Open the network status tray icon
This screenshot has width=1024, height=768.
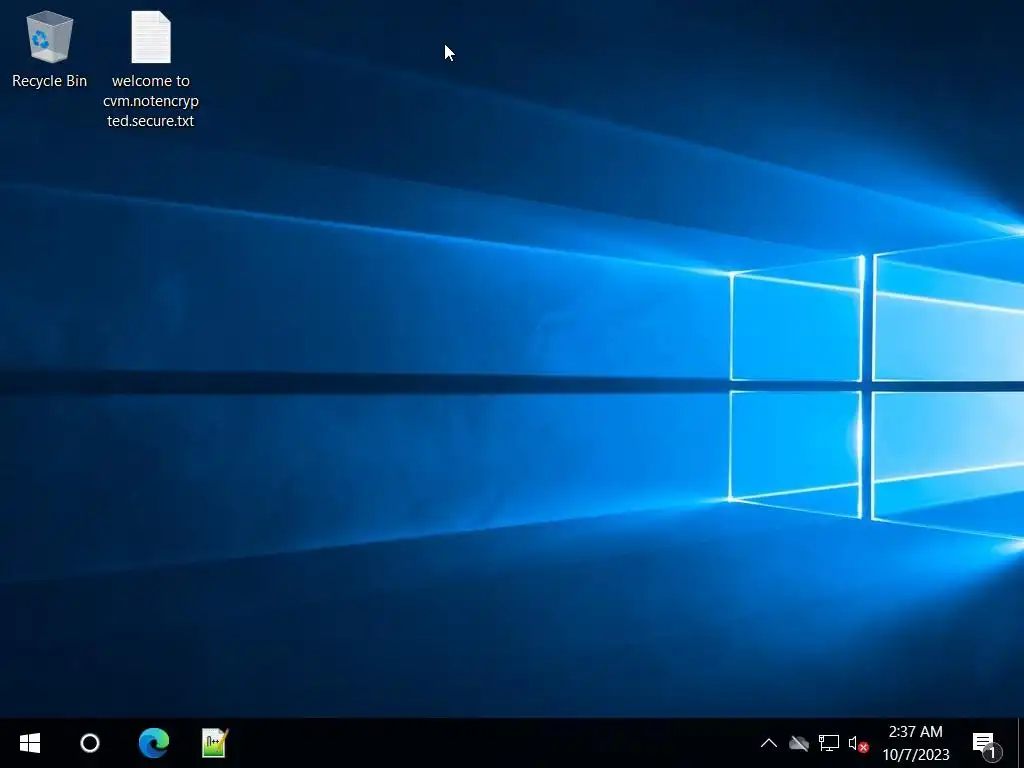(829, 743)
